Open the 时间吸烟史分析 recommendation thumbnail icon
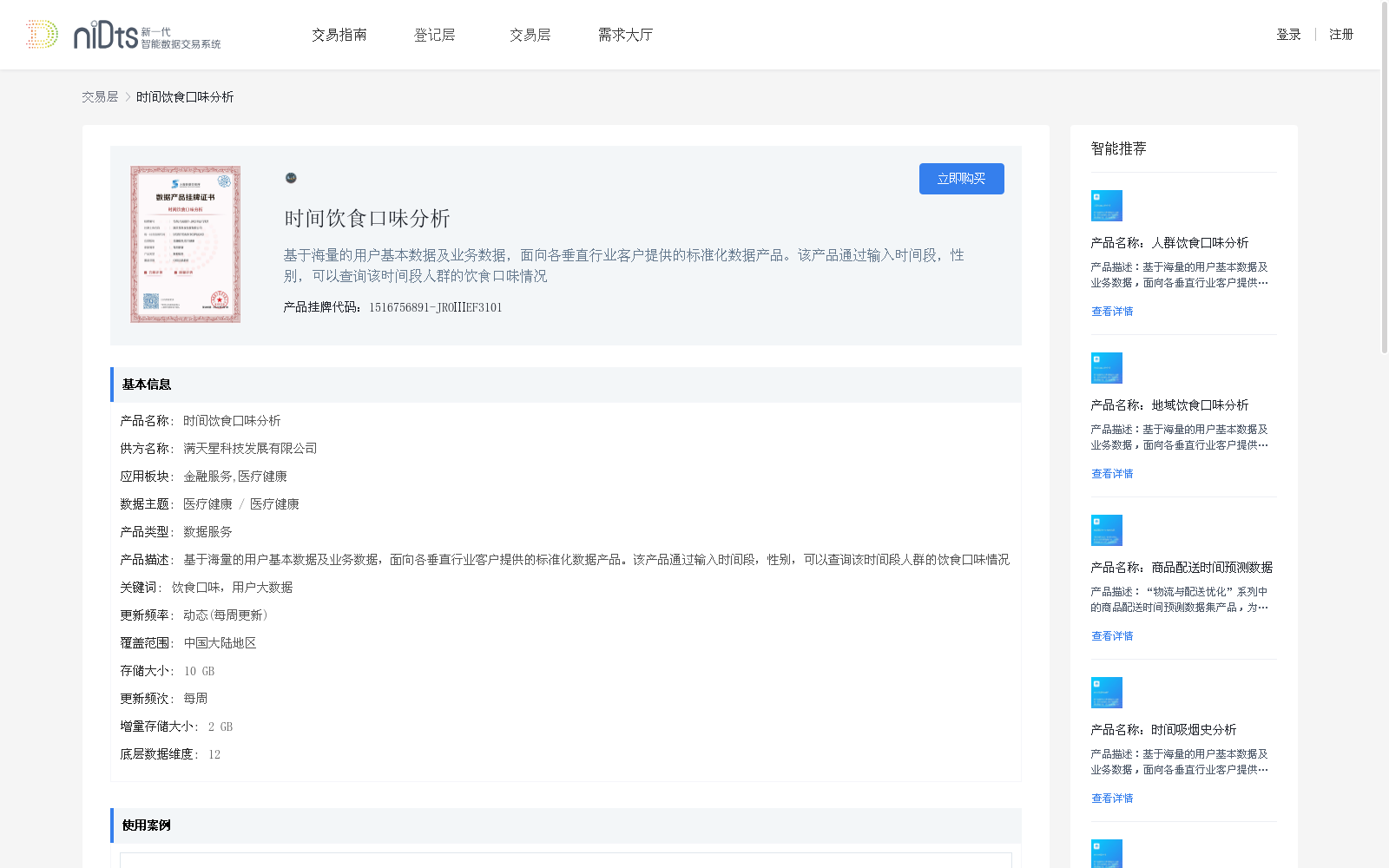This screenshot has height=868, width=1389. [1107, 693]
